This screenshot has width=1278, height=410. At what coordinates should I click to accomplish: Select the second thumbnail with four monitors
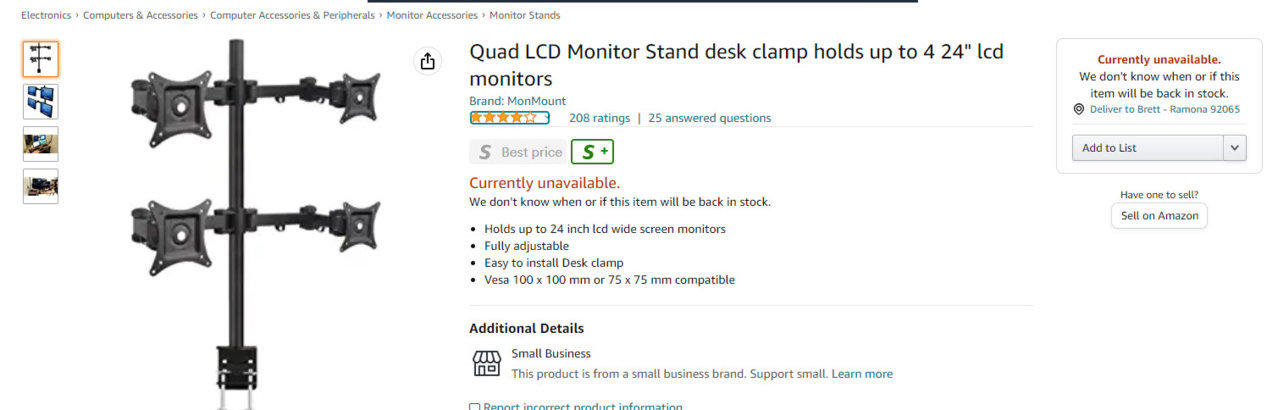(x=41, y=101)
